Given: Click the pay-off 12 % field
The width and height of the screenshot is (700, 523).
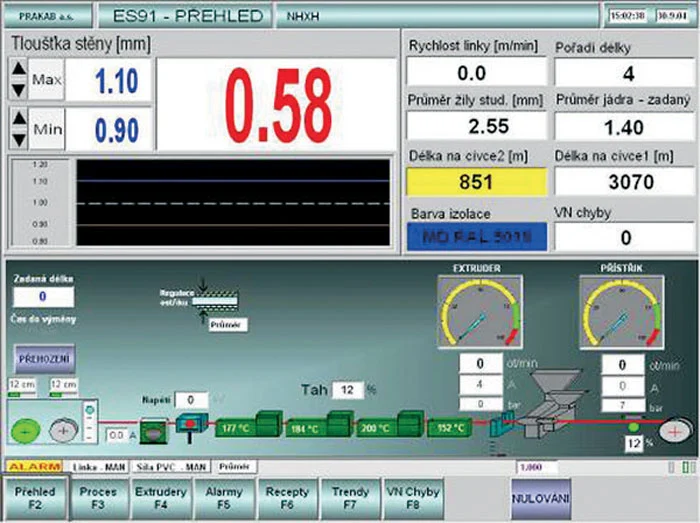Looking at the screenshot, I should tap(634, 443).
